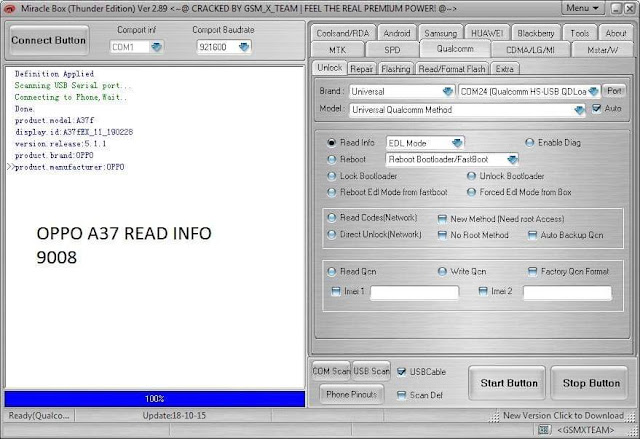Select the Read Info radio button
Viewport: 640px width, 439px height.
click(x=331, y=142)
